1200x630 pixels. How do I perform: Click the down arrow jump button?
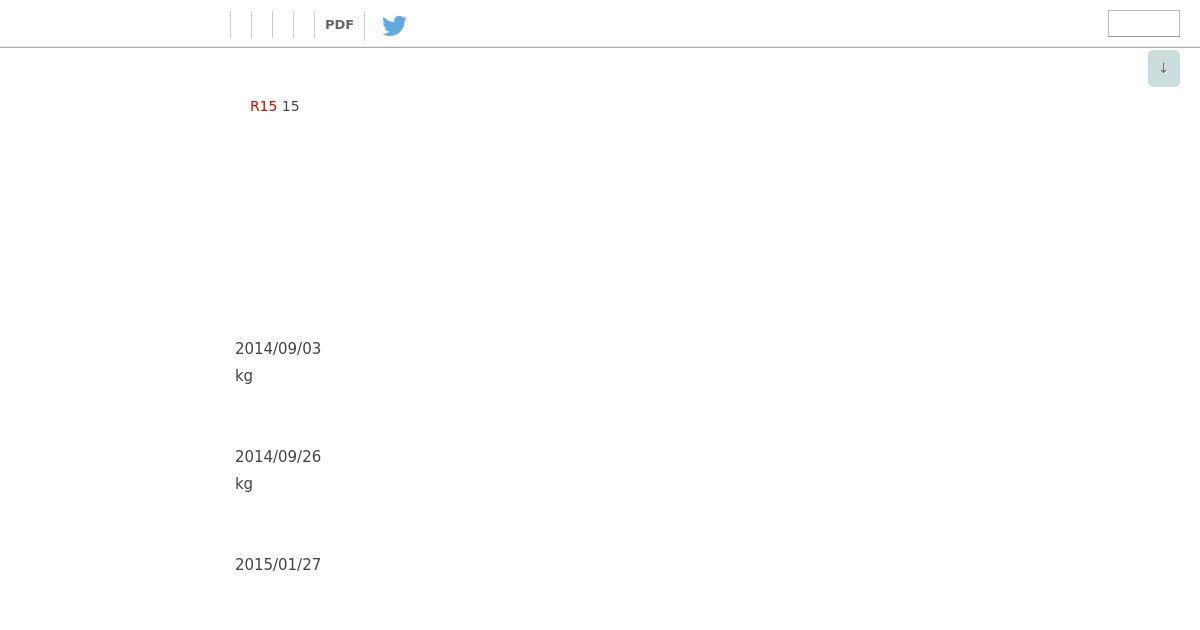click(x=1163, y=68)
